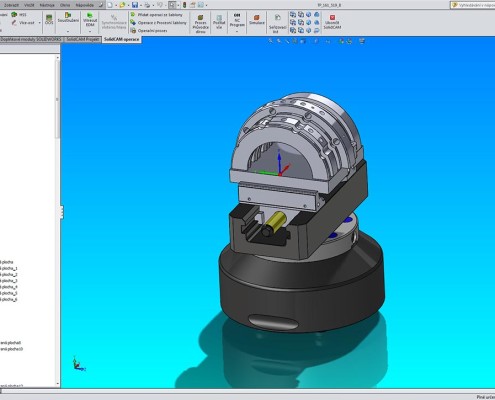This screenshot has height=400, width=495.
Task: Click the Save floppy disk icon
Action: click(135, 5)
